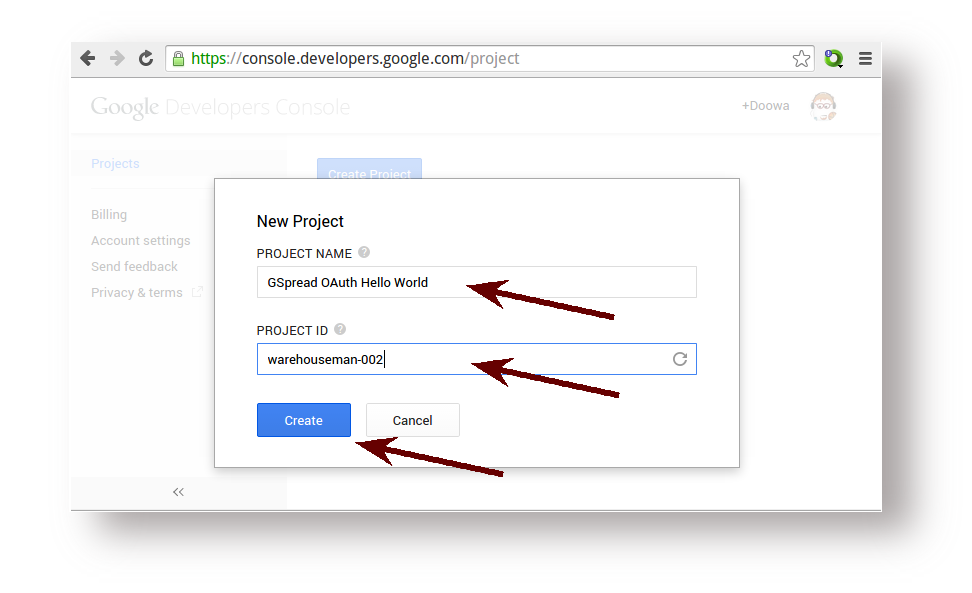Focus the Project ID input field
This screenshot has width=972, height=593.
[477, 359]
